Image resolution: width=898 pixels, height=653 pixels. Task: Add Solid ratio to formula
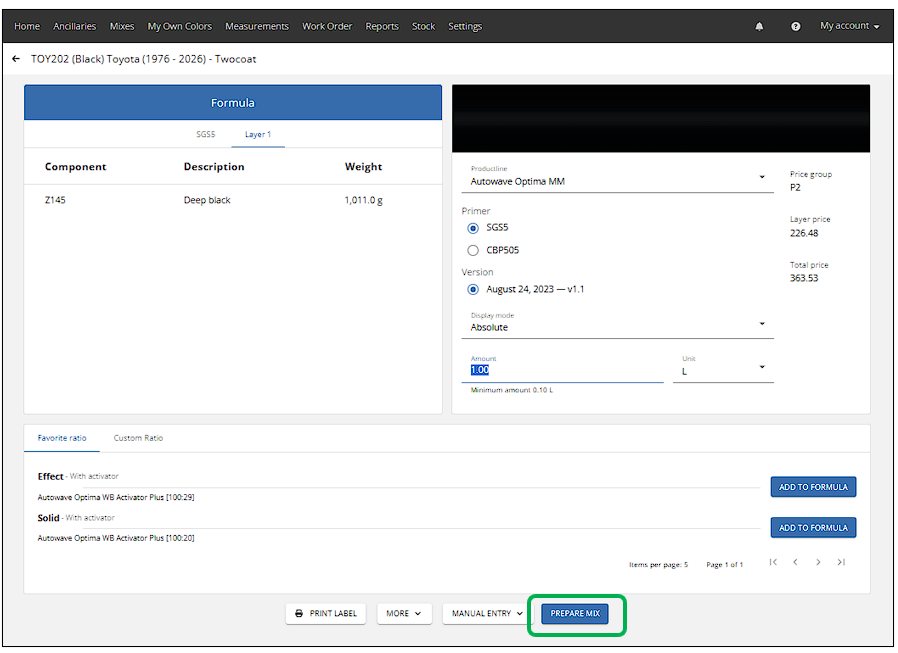click(x=813, y=528)
